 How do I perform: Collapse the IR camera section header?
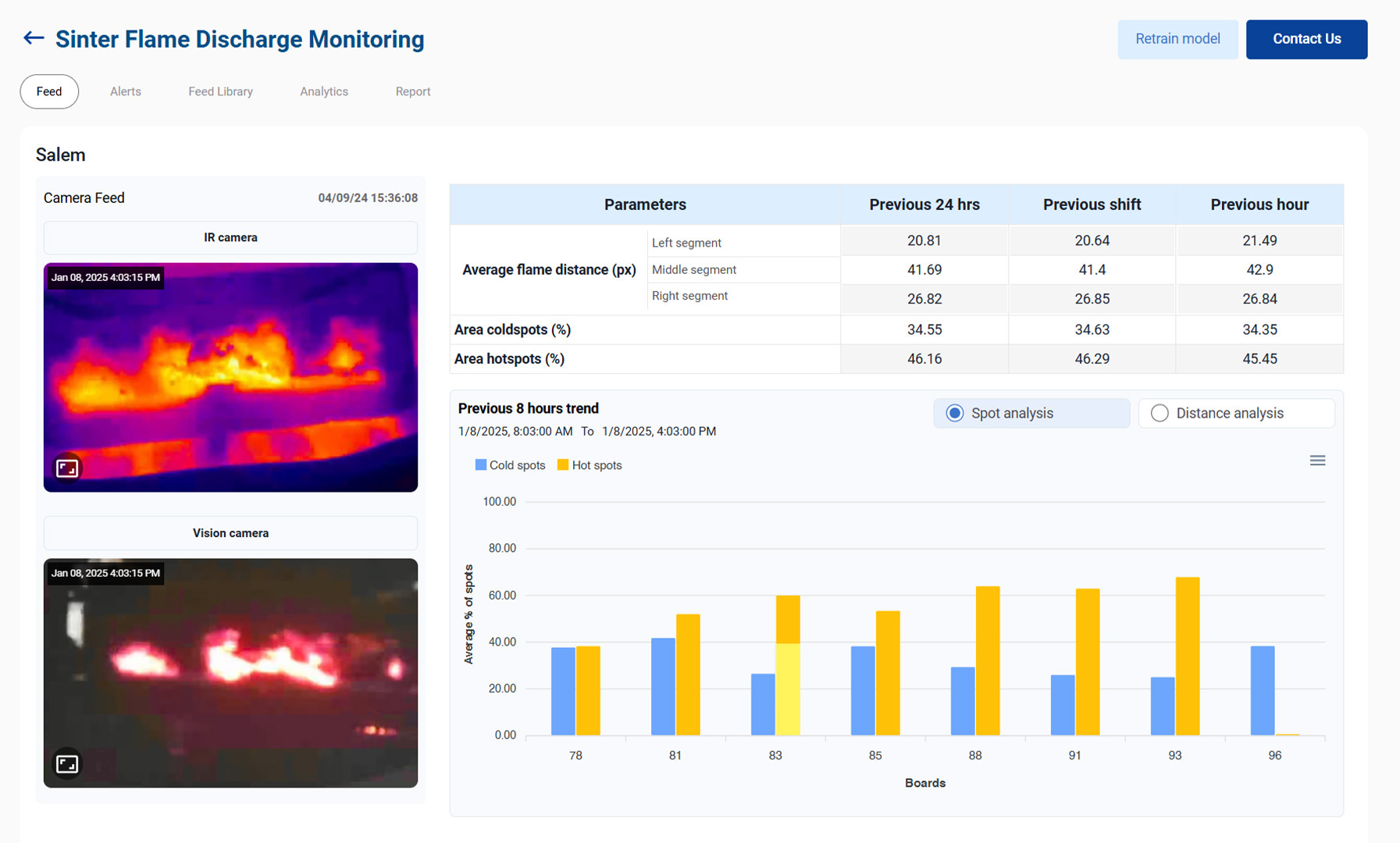[x=230, y=237]
